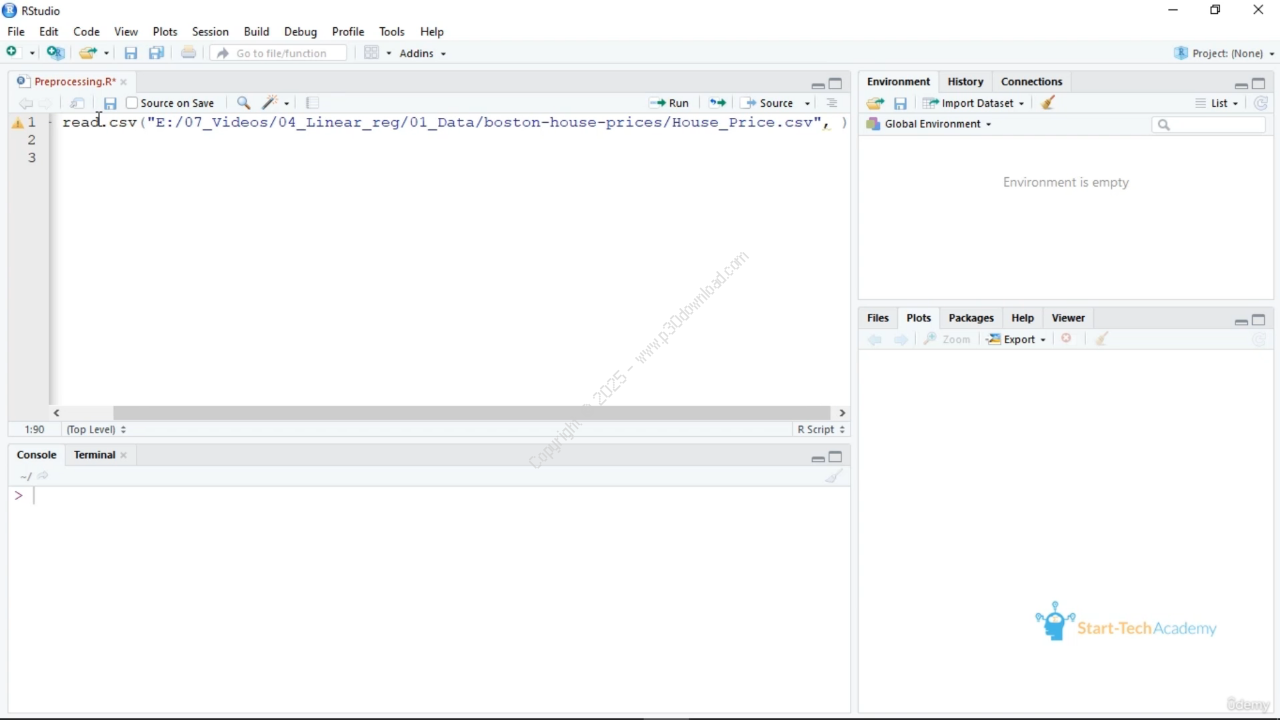This screenshot has width=1280, height=720.
Task: Save Preprocessing.R from editor toolbar
Action: [110, 103]
